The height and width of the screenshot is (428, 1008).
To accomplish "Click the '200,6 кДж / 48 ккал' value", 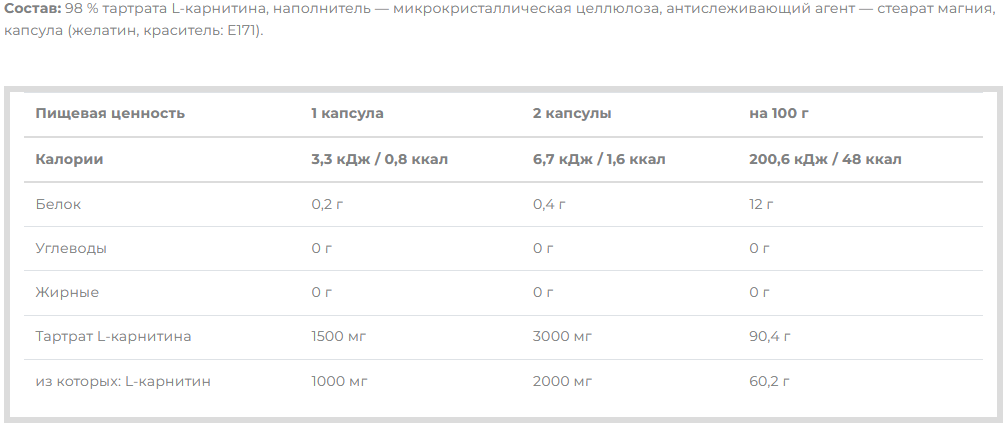I will [825, 159].
